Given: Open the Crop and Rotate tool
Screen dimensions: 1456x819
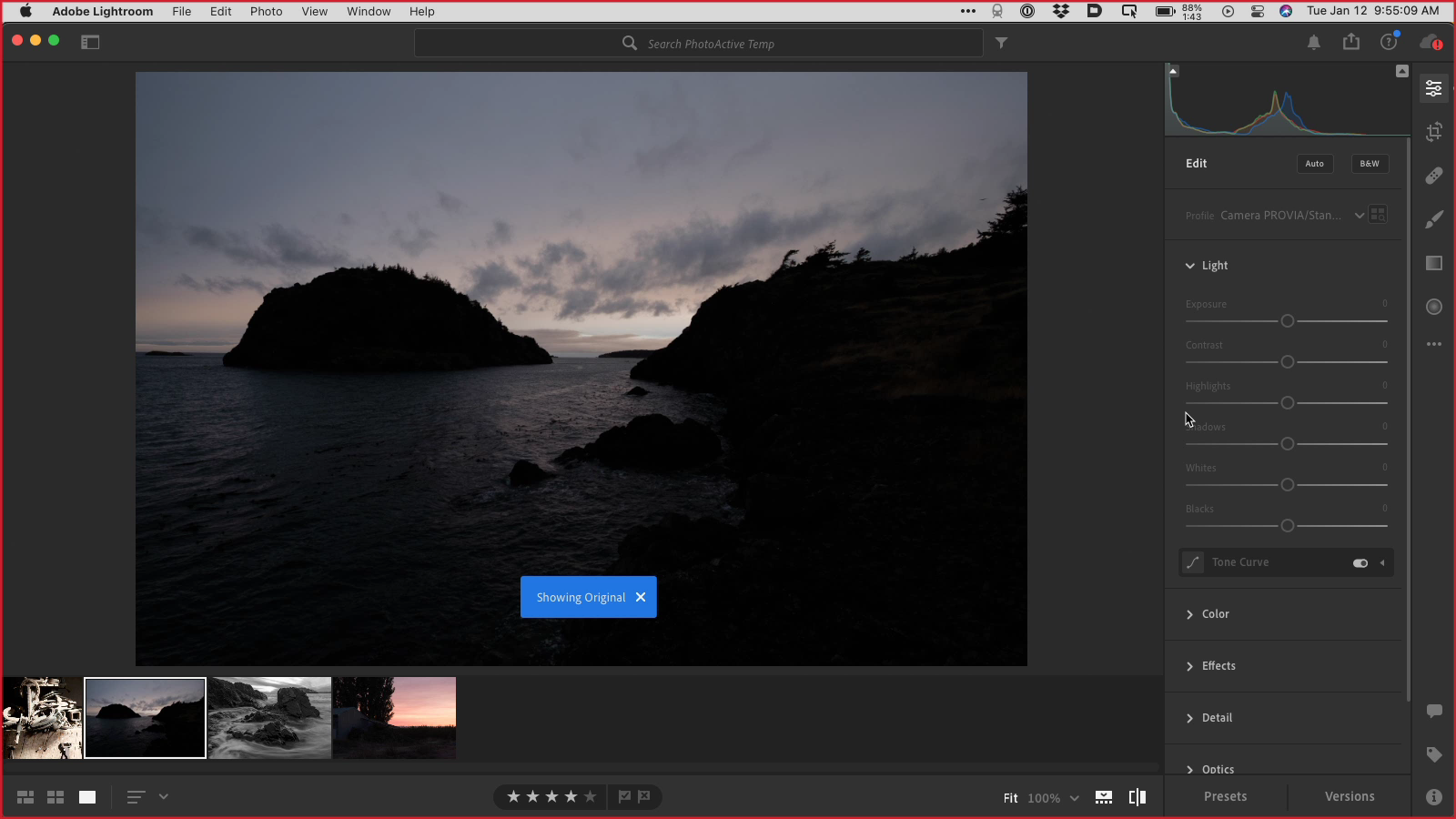Looking at the screenshot, I should coord(1434,132).
